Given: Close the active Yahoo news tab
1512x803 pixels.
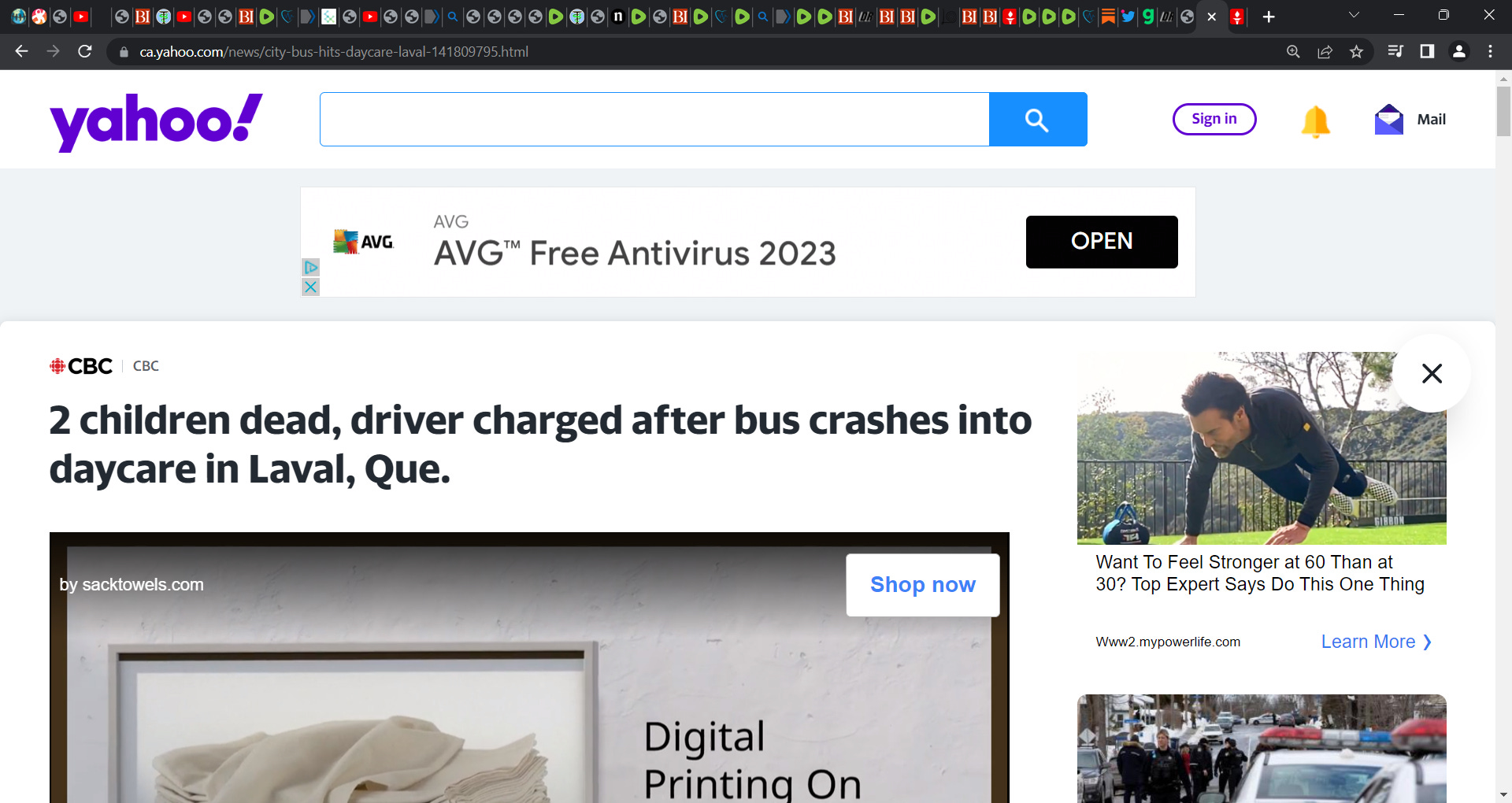Looking at the screenshot, I should point(1212,17).
